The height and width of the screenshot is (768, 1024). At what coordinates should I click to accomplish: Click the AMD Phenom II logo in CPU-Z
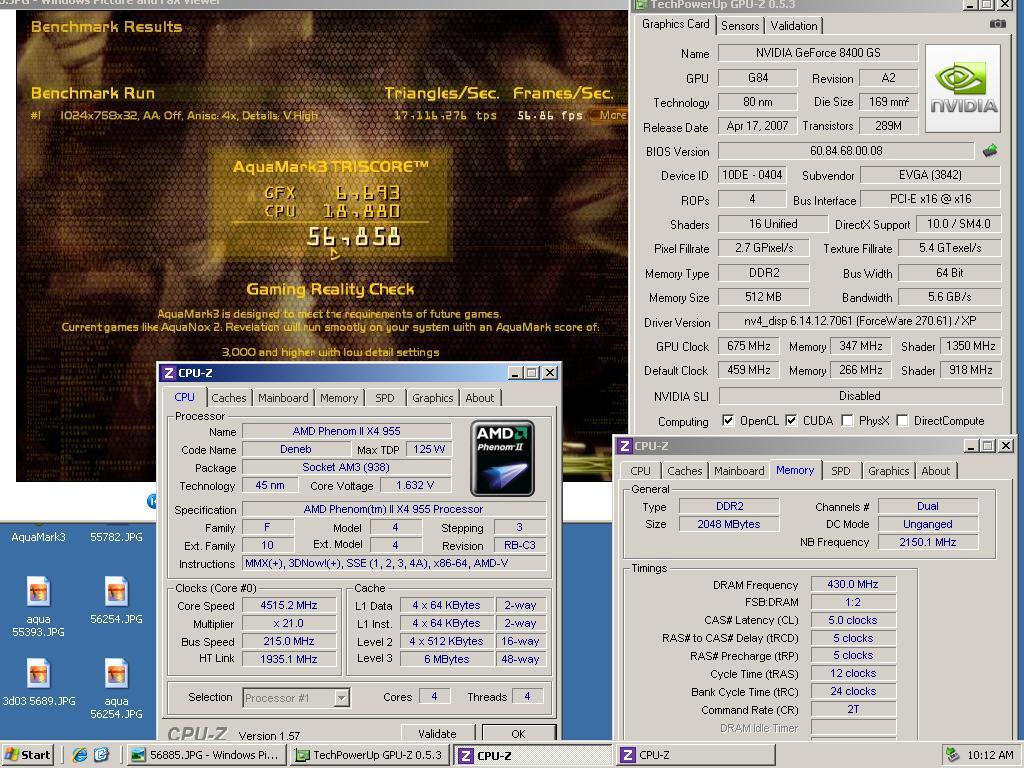pos(502,458)
